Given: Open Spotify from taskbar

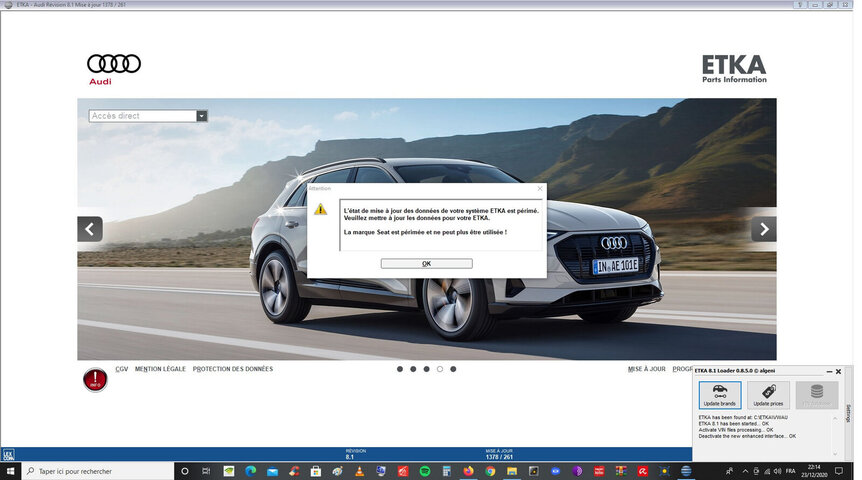Looking at the screenshot, I should tap(425, 471).
